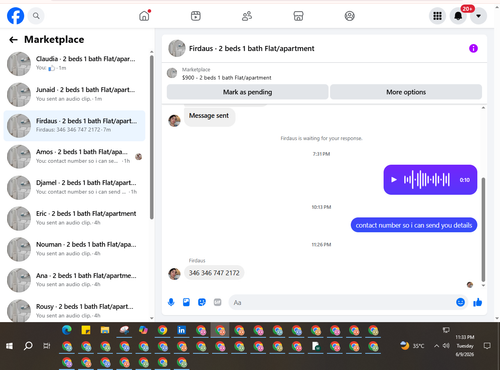Open the sticker picker icon
Image resolution: width=500 pixels, height=370 pixels.
(202, 302)
